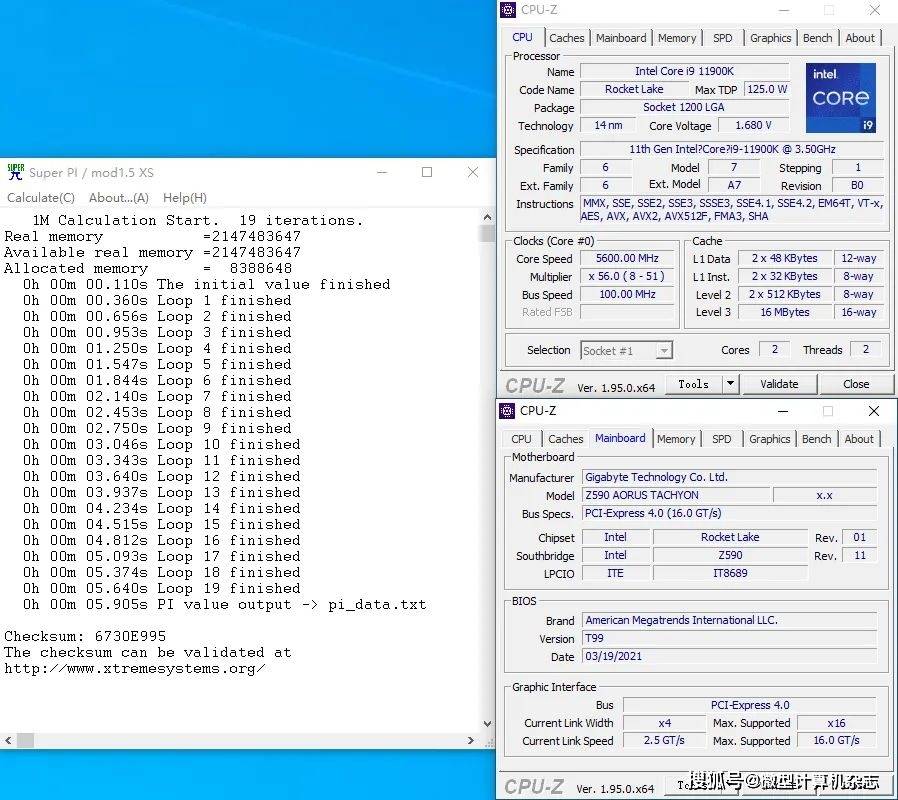Click the Tools button in CPU-Z

[x=694, y=384]
